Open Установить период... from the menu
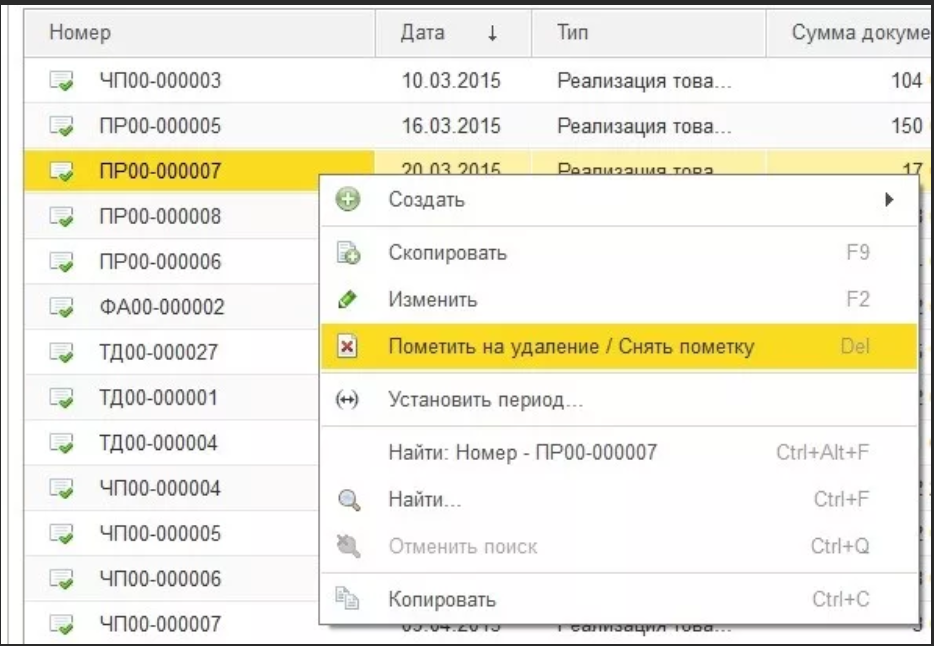 point(619,400)
